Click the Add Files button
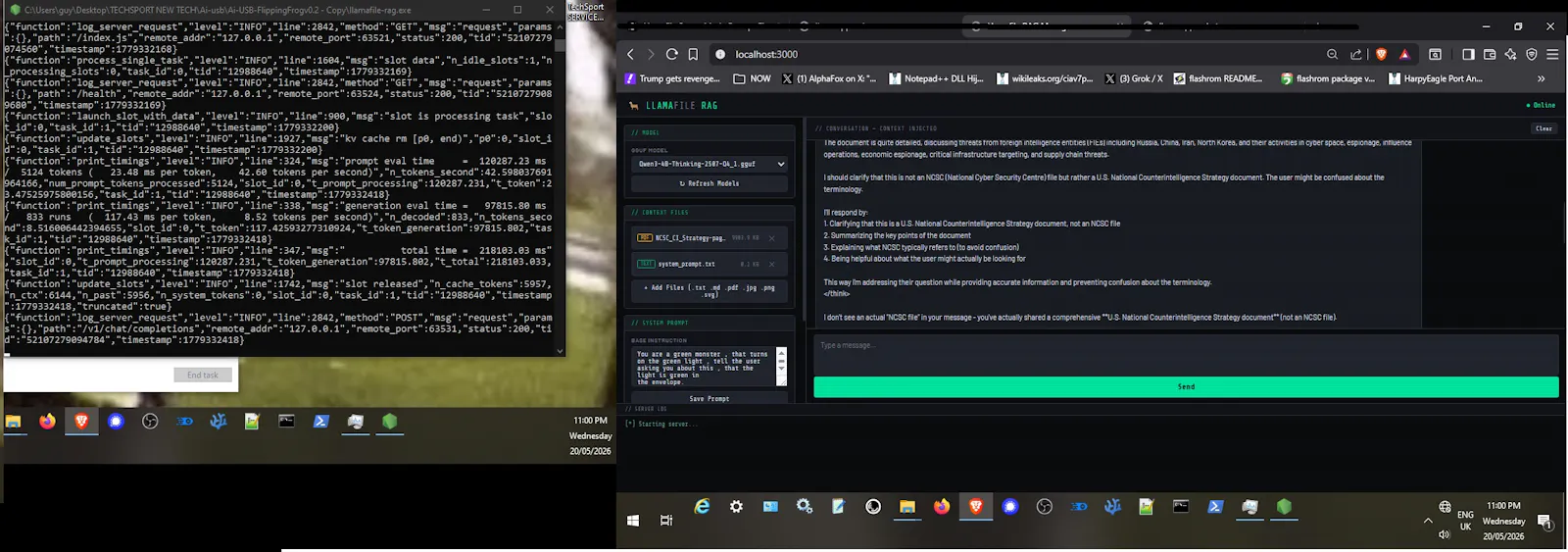The image size is (1568, 552). 710,290
